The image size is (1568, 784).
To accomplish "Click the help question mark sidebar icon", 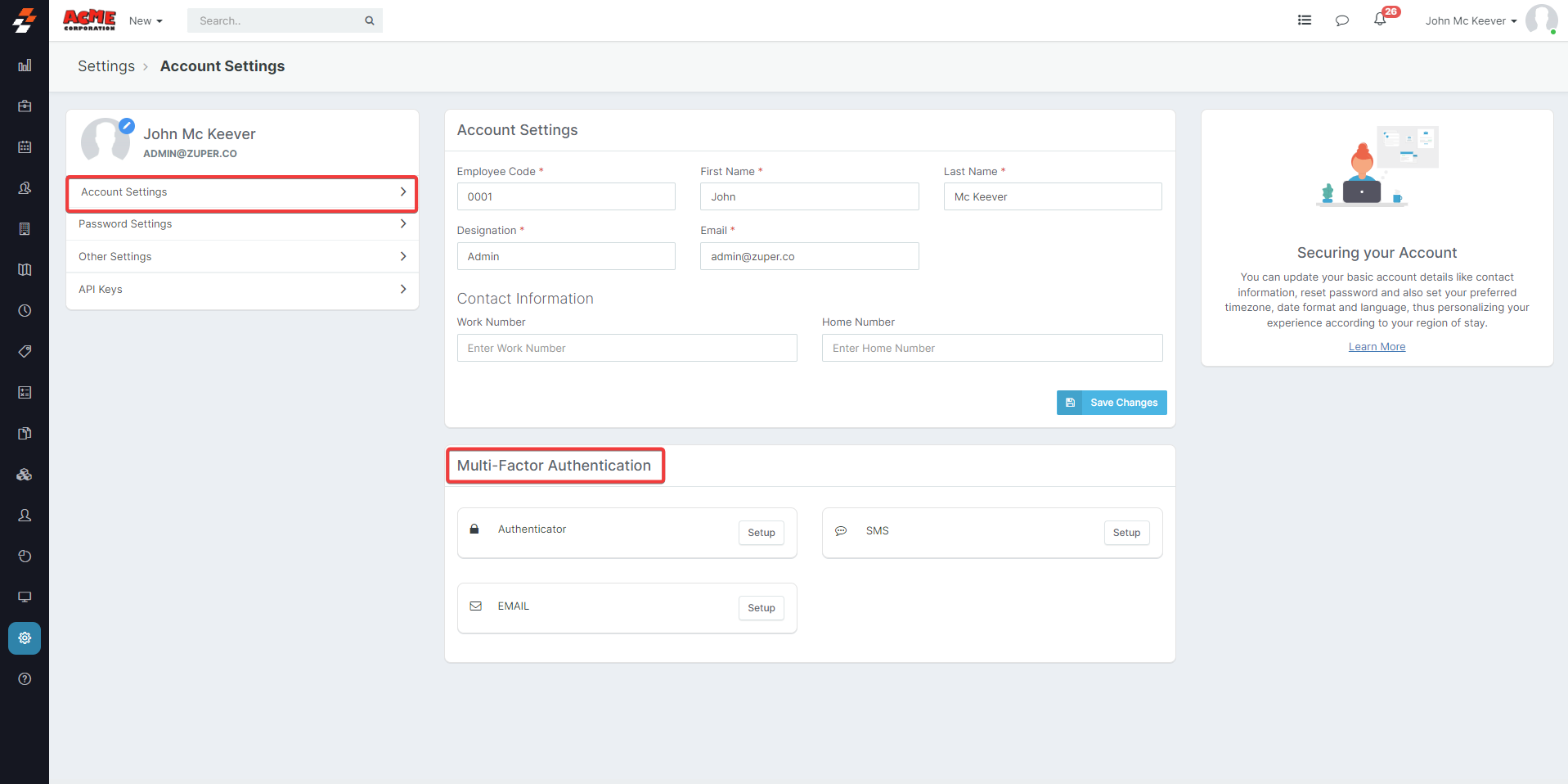I will click(x=25, y=679).
